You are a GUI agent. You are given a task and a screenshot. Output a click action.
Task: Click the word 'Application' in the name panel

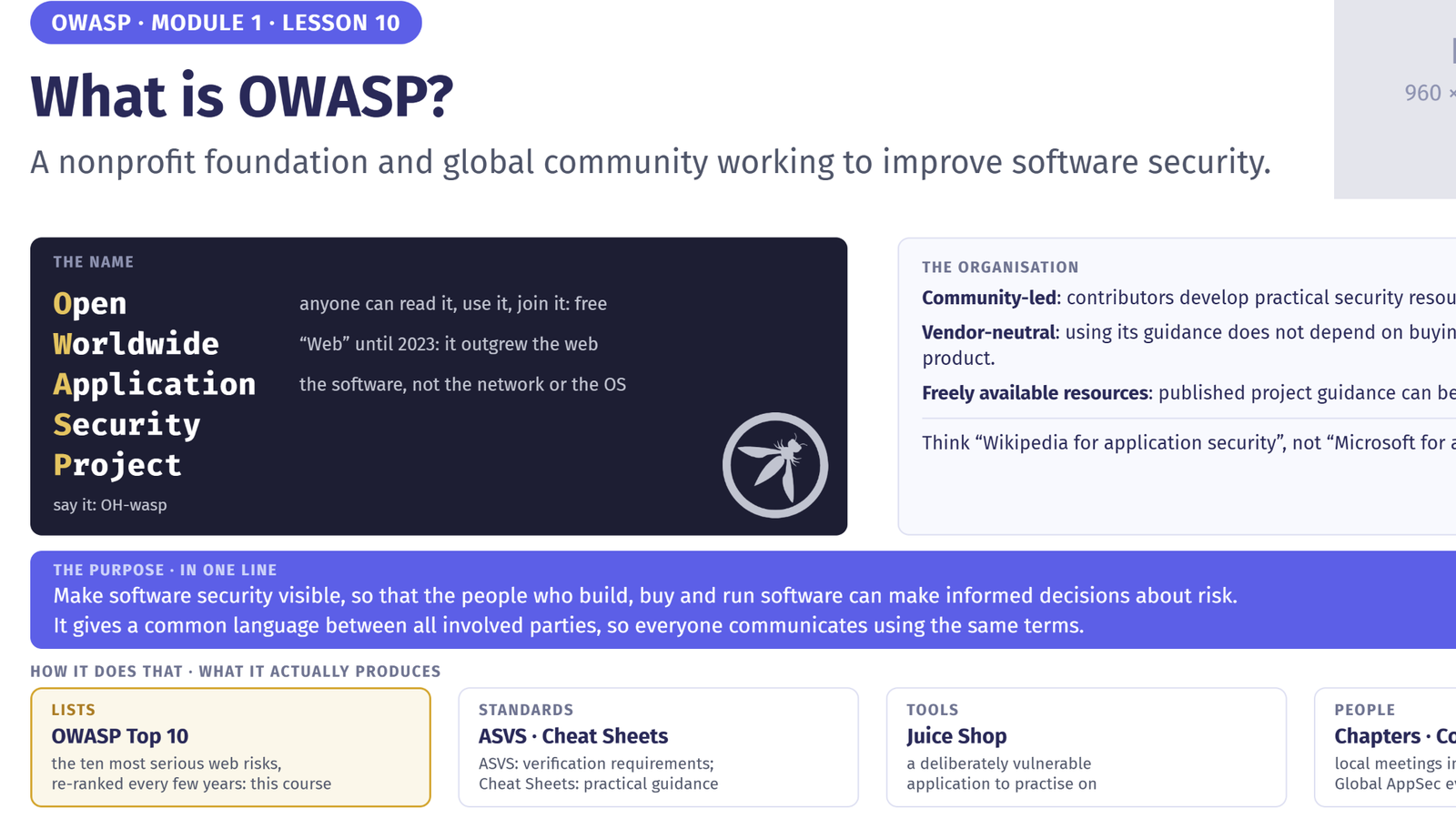pyautogui.click(x=154, y=384)
